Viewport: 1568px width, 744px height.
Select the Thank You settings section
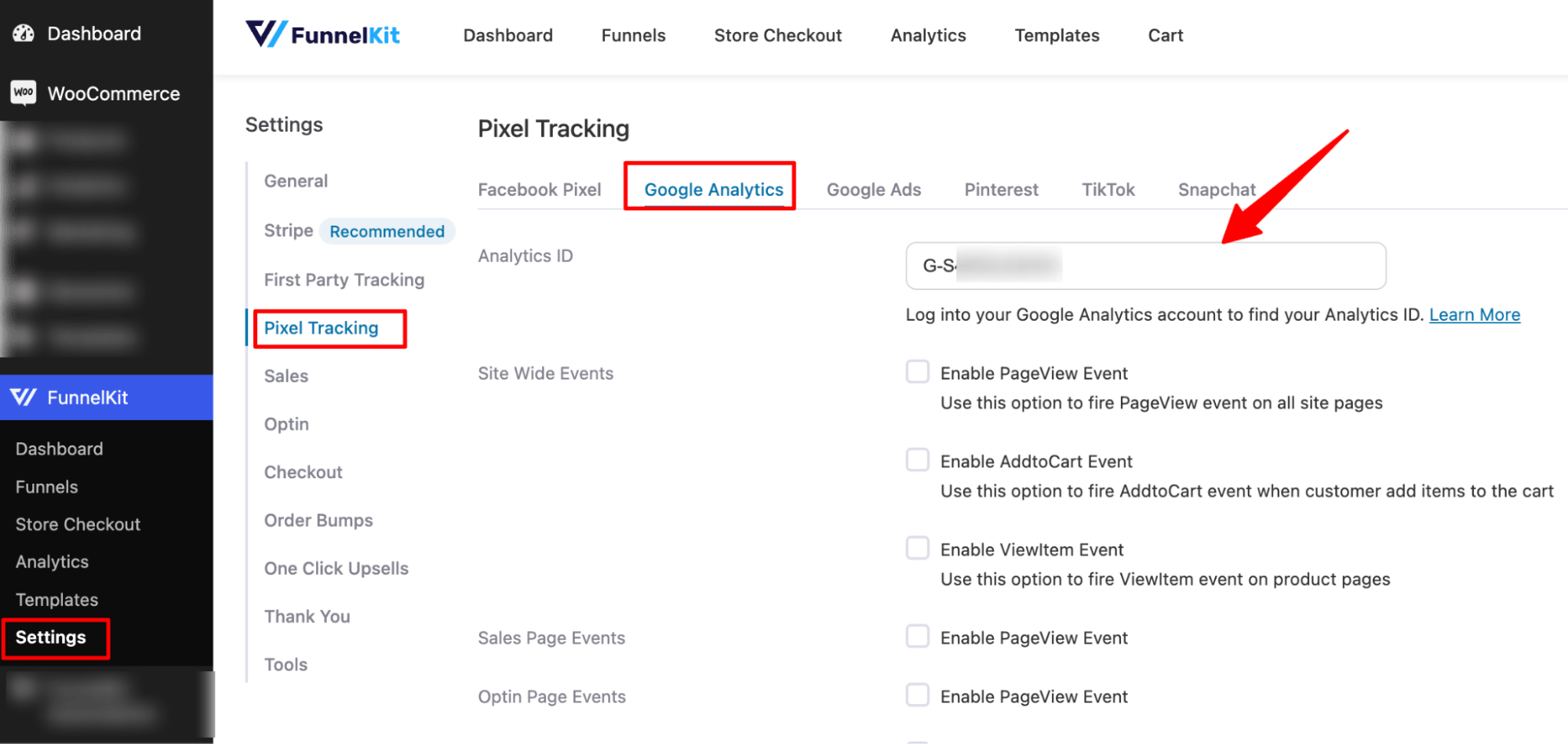pos(307,616)
